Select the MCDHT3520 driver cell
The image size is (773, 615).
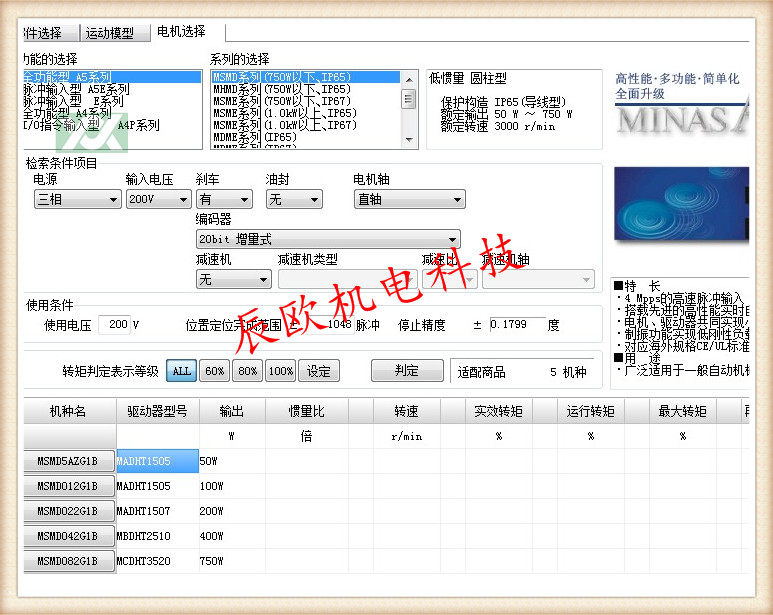click(x=157, y=561)
